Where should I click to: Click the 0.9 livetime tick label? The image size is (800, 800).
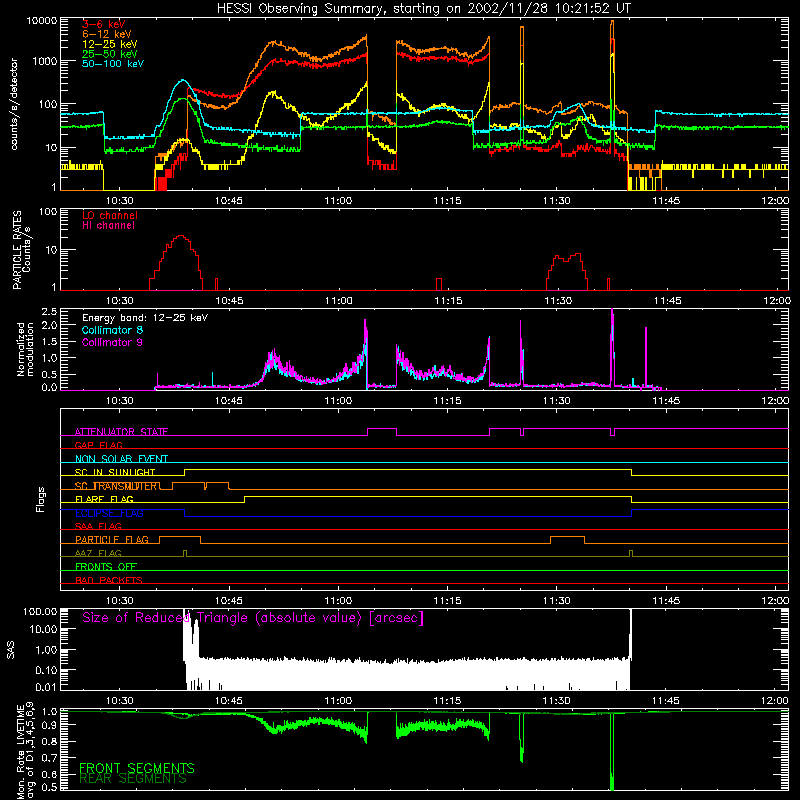pyautogui.click(x=49, y=725)
